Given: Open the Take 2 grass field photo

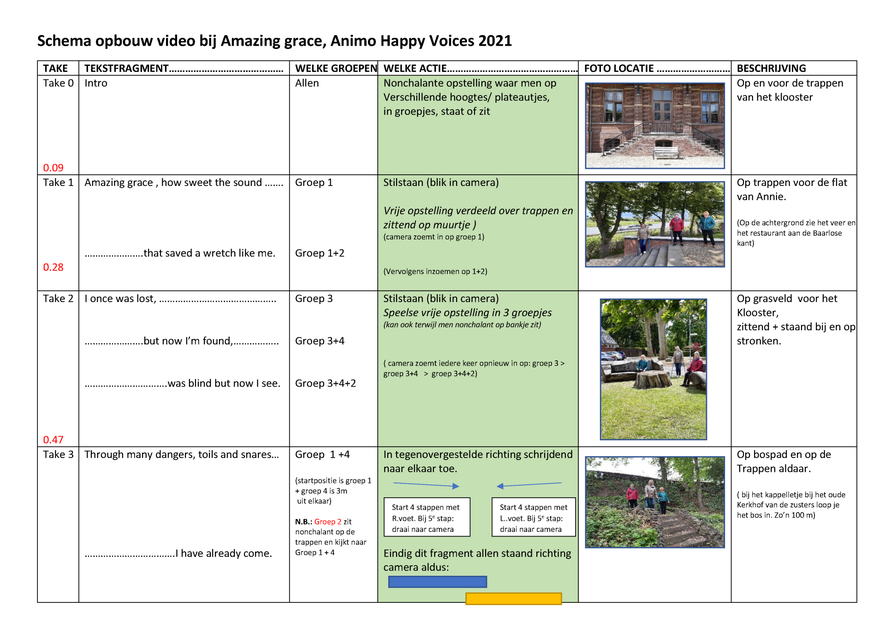Looking at the screenshot, I should pyautogui.click(x=654, y=369).
